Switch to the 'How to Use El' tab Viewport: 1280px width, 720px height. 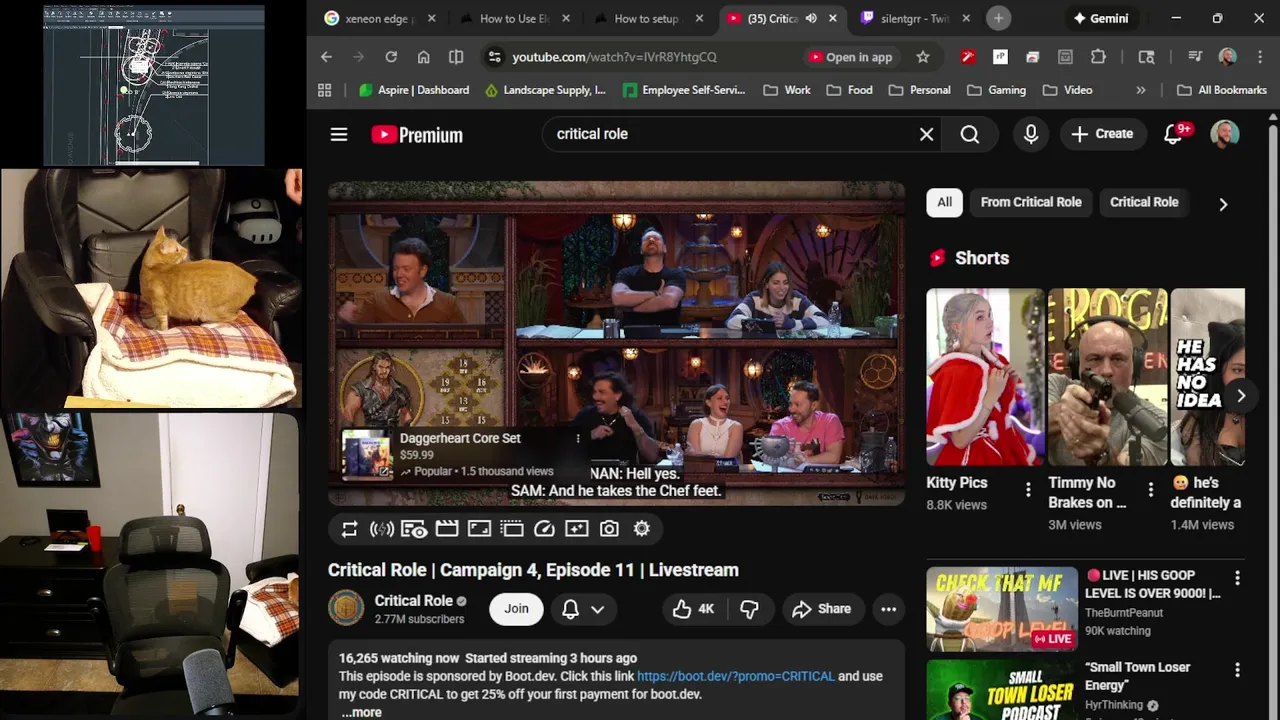(x=514, y=18)
